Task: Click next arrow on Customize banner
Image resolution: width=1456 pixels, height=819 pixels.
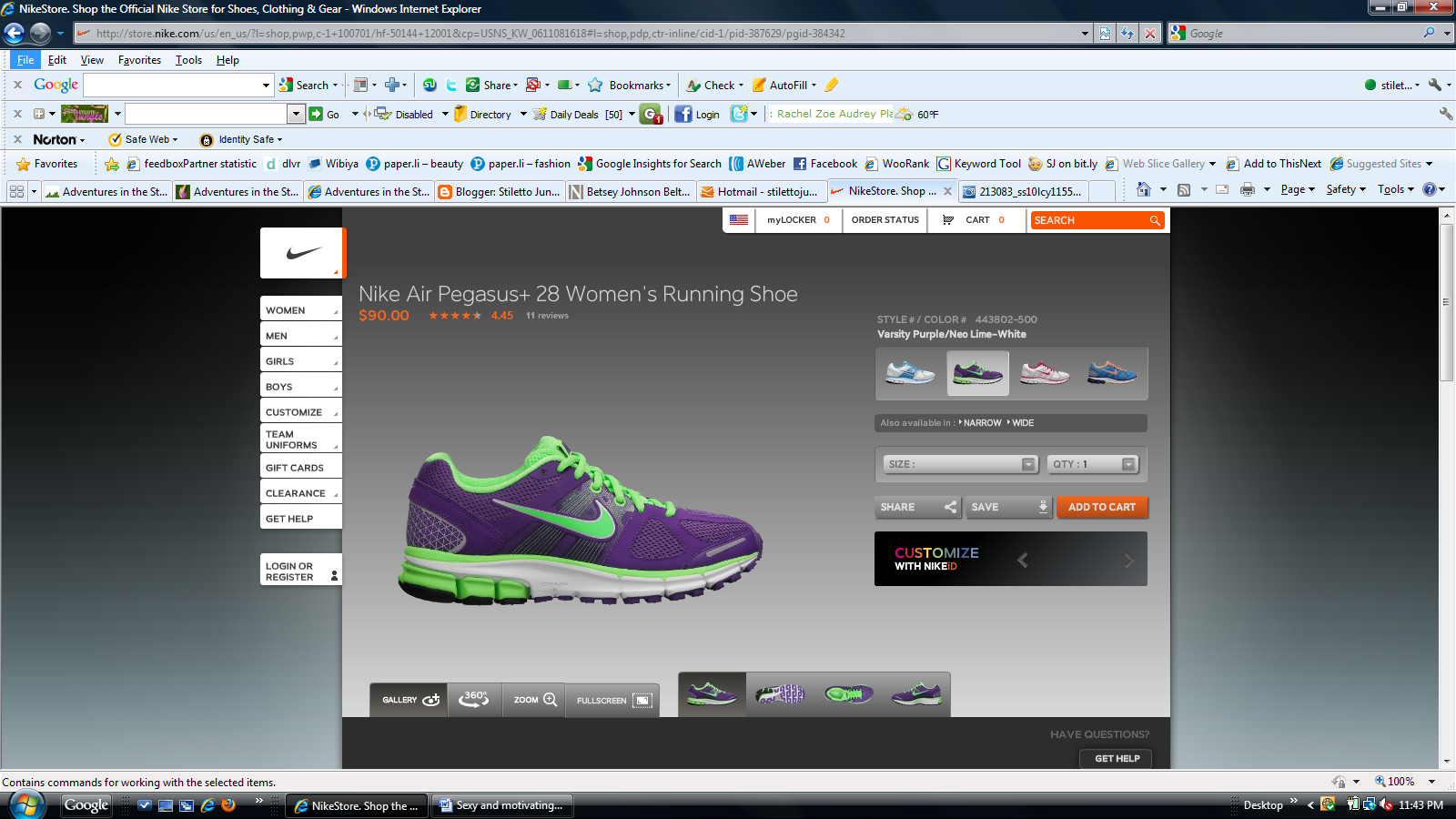Action: 1128,560
